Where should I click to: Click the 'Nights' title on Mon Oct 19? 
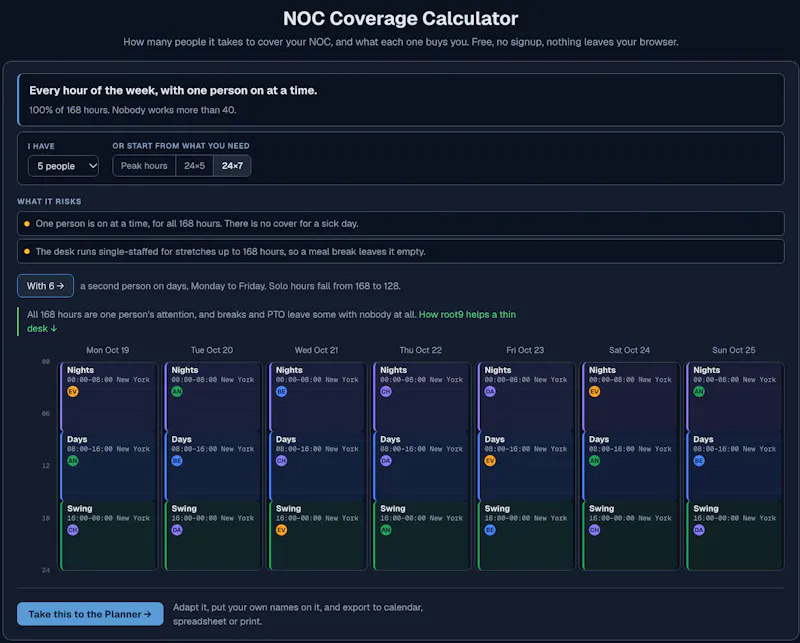click(x=81, y=370)
